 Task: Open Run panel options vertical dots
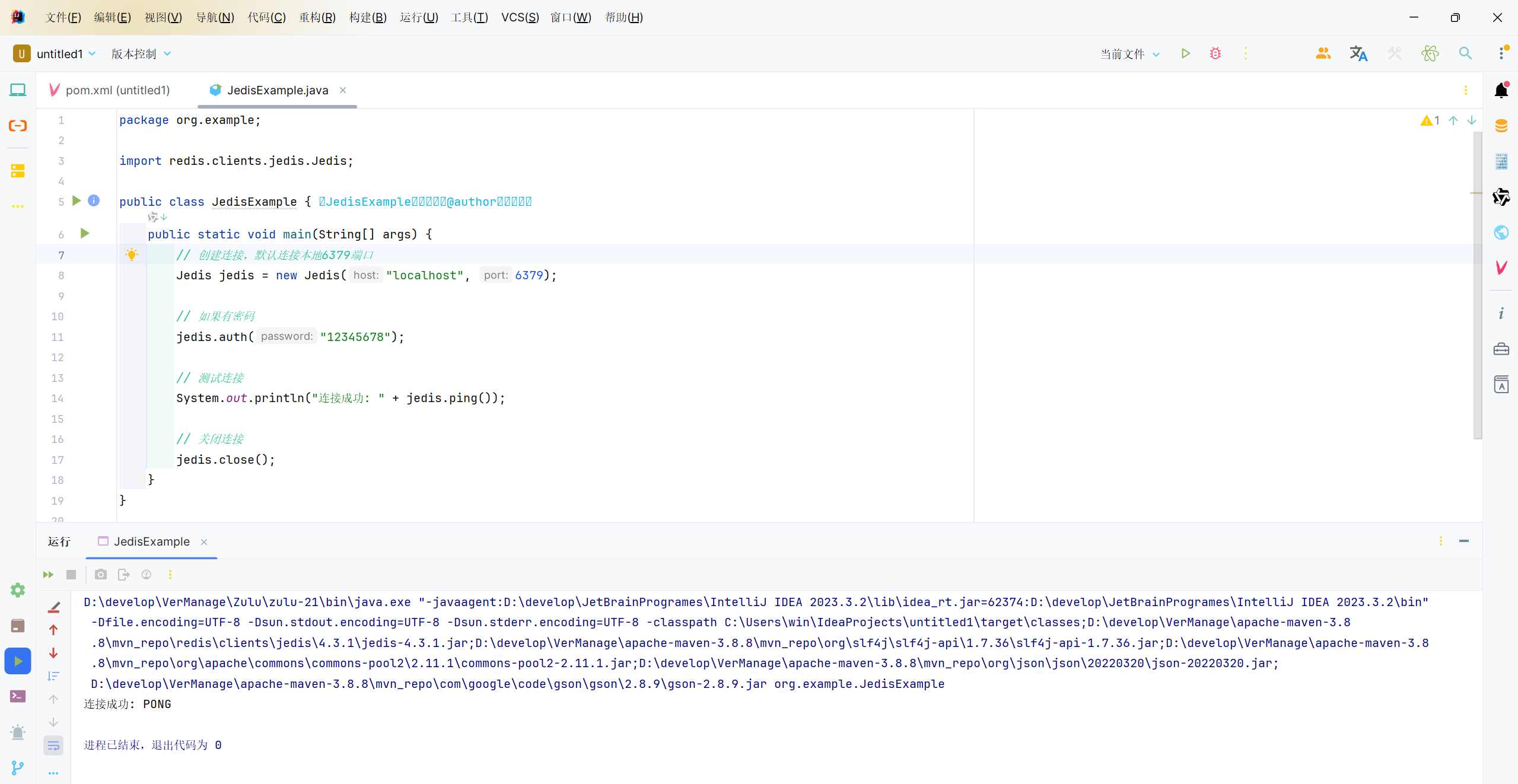point(1441,541)
